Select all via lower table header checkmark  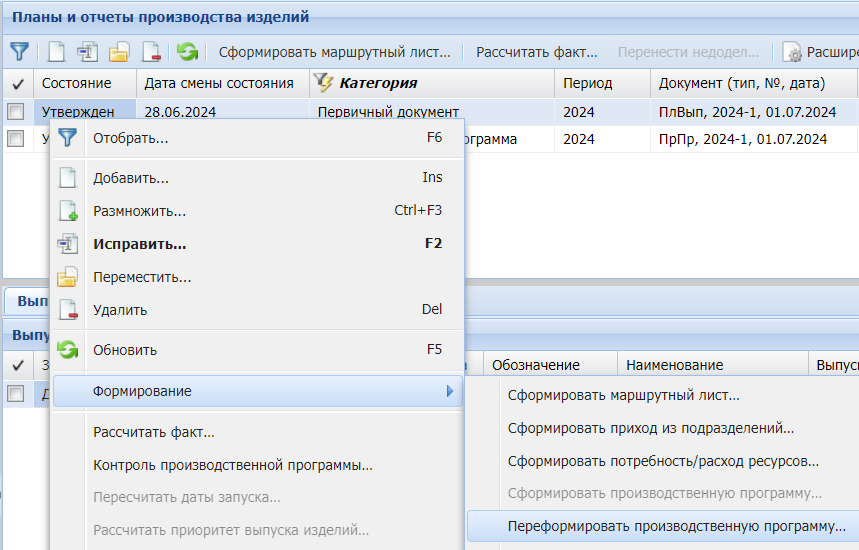click(x=17, y=366)
